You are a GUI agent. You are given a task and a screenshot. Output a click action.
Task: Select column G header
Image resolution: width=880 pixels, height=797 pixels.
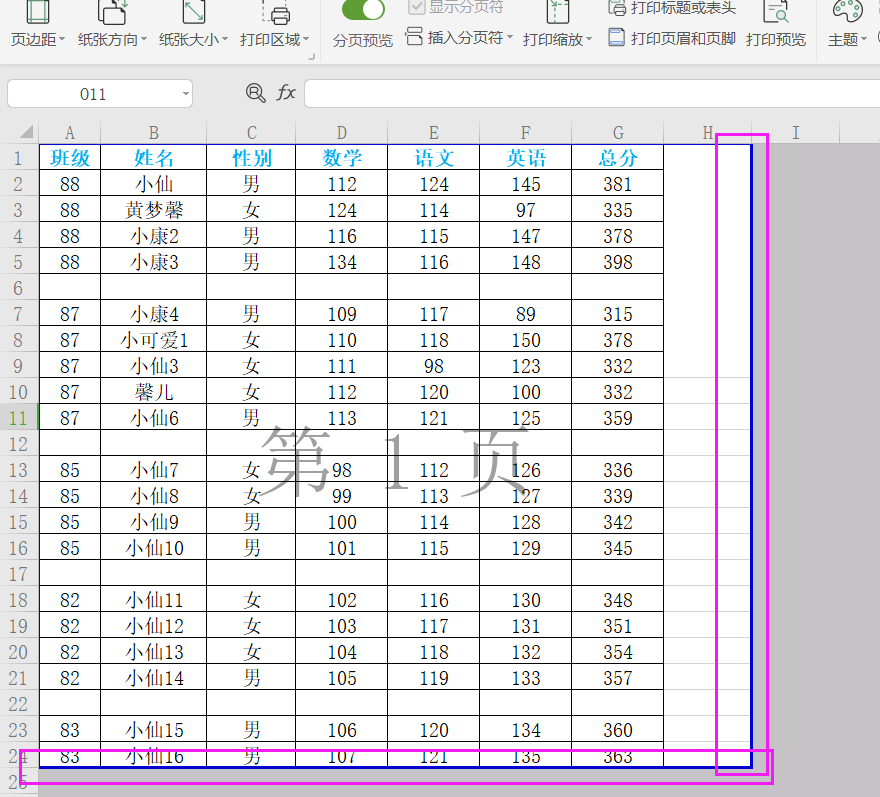(617, 132)
